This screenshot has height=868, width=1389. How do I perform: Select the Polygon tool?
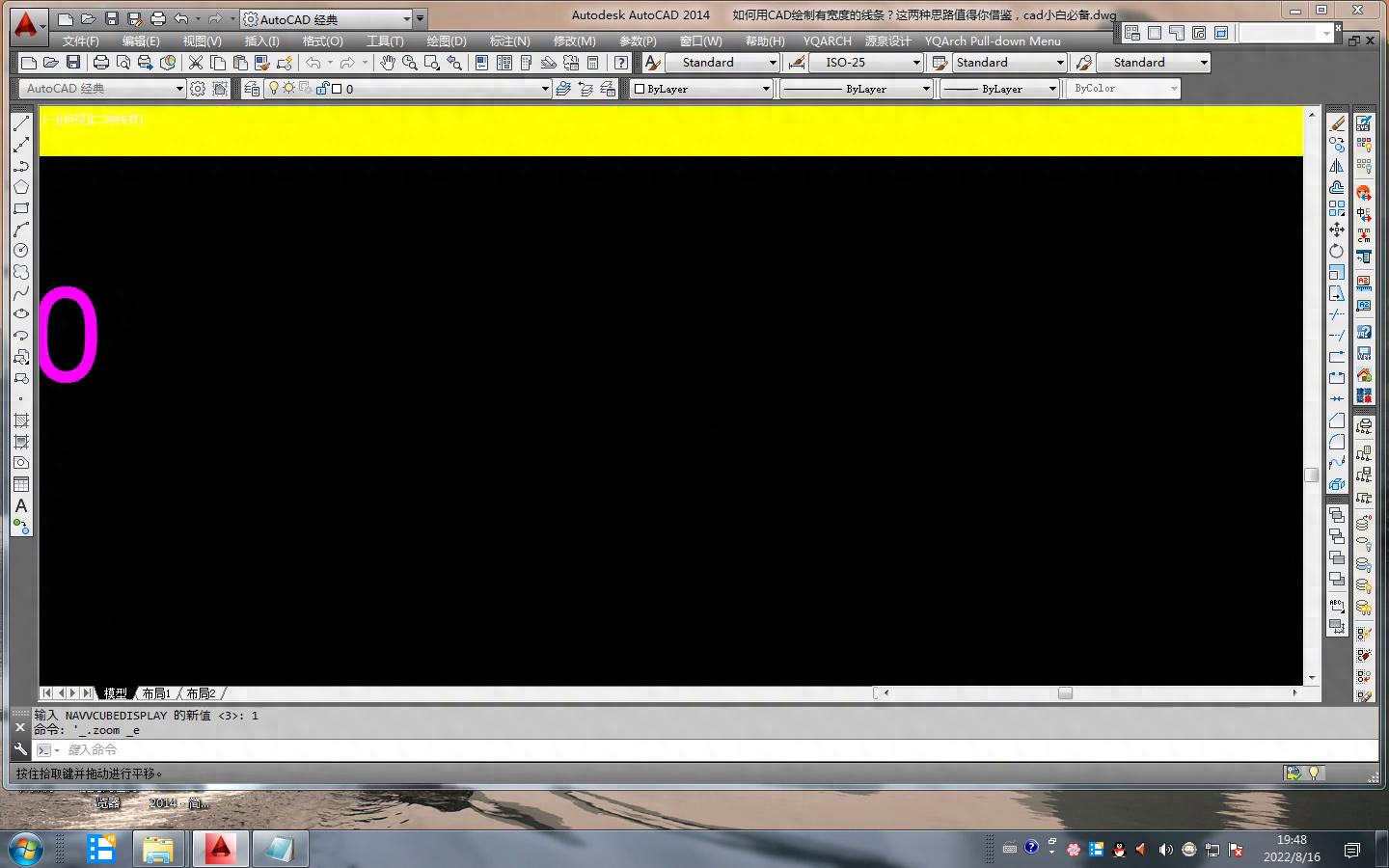(21, 187)
